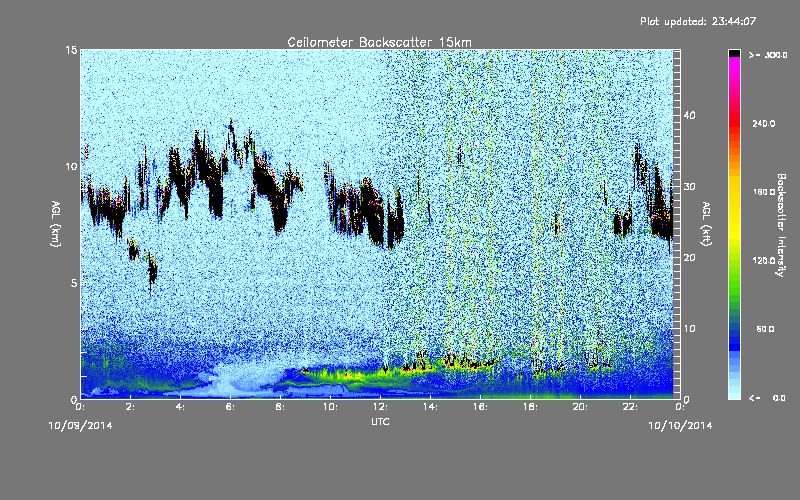The image size is (800, 500).
Task: Click the '12:' hour tick label
Action: [x=380, y=407]
